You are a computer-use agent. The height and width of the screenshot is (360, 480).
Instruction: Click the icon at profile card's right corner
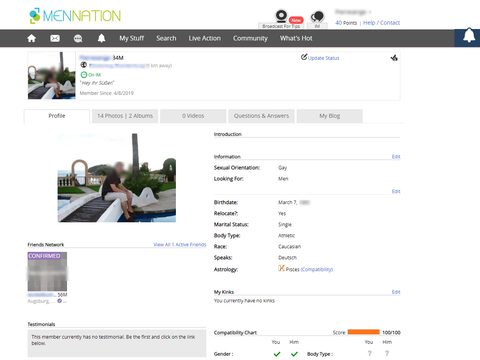tap(394, 58)
